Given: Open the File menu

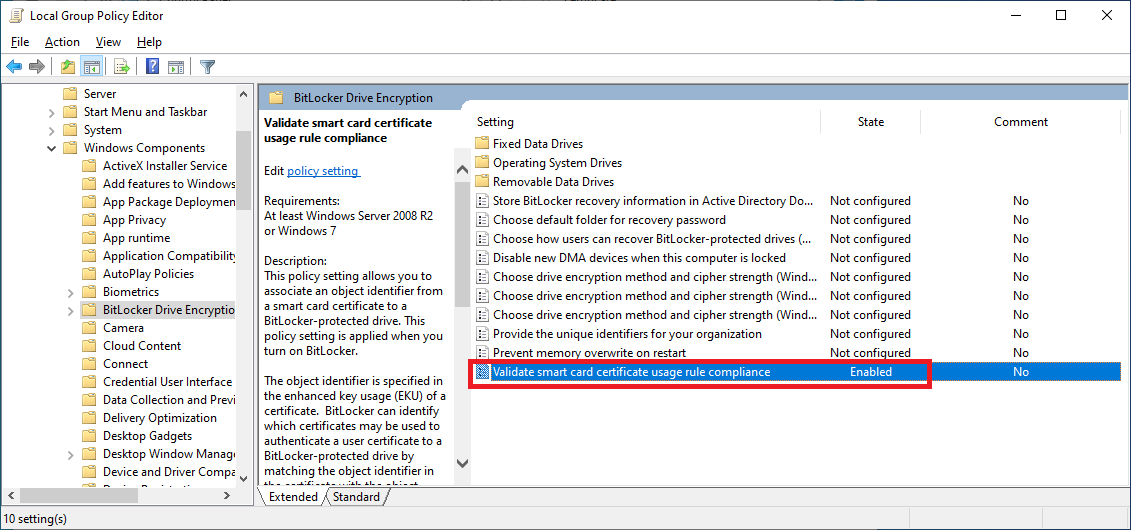Looking at the screenshot, I should pos(19,42).
